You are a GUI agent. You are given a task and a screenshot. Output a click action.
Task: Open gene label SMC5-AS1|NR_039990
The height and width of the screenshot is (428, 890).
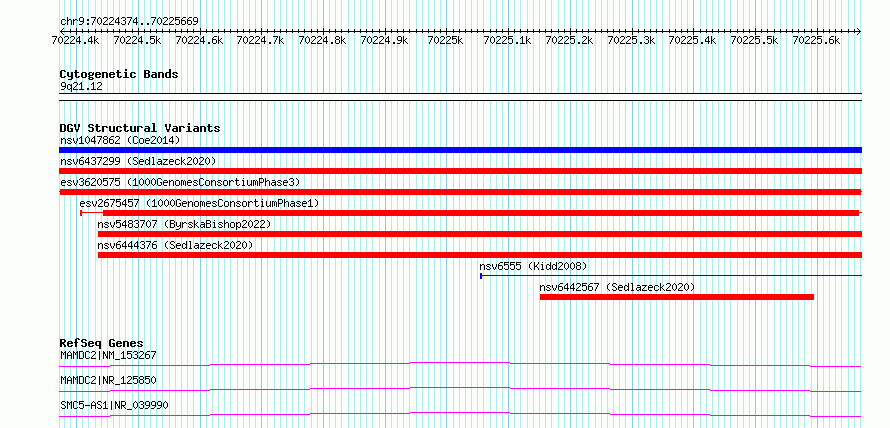tap(114, 405)
